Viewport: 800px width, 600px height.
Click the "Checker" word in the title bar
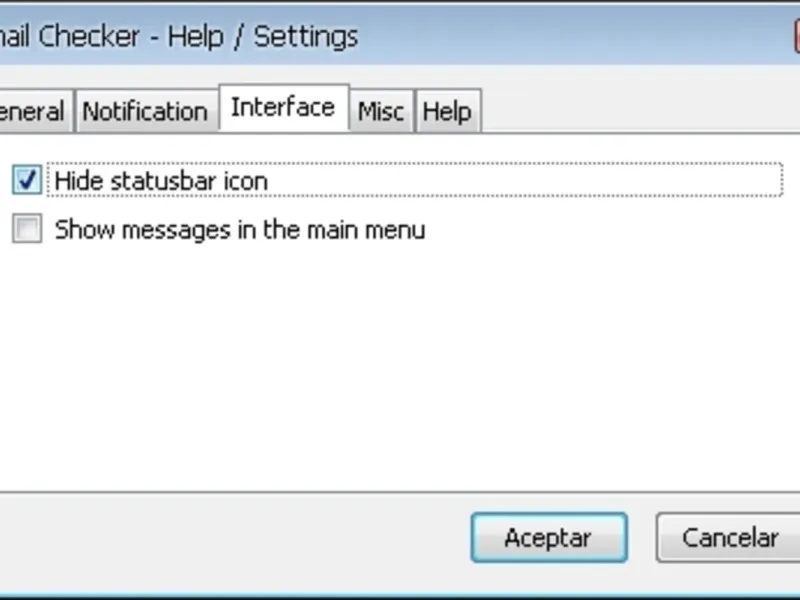tap(97, 37)
